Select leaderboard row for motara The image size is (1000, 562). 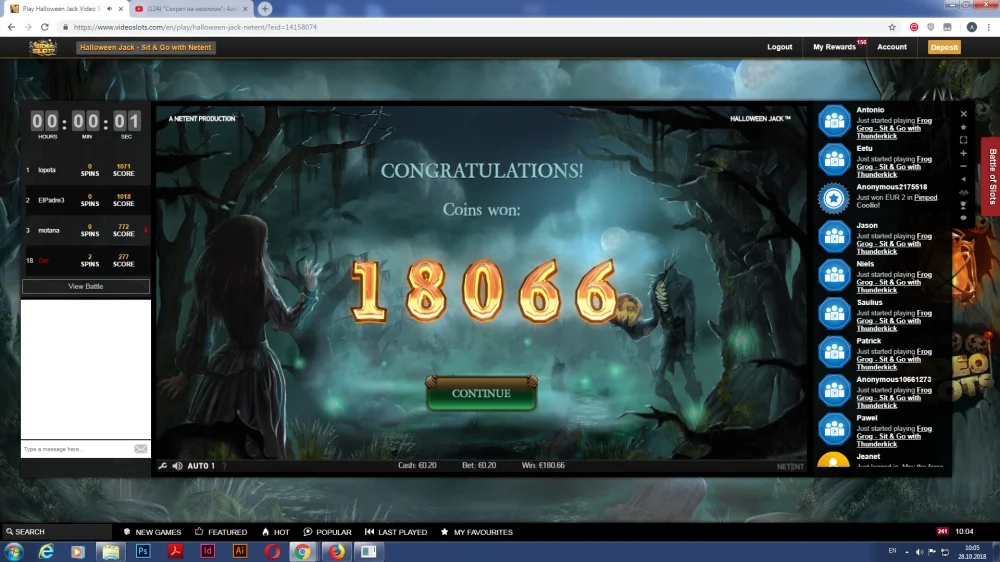[85, 230]
